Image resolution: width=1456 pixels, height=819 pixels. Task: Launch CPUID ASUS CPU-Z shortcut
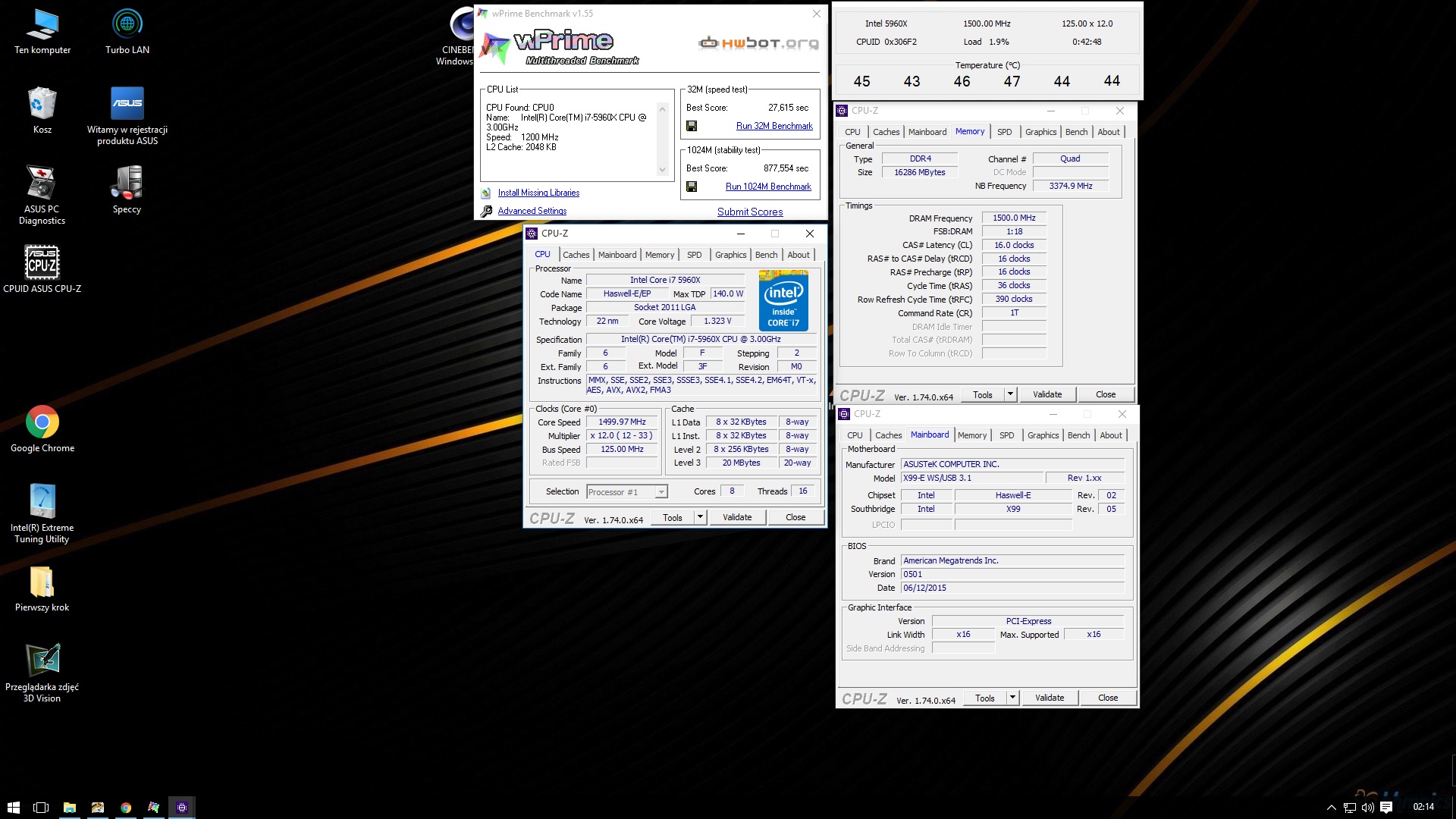coord(42,269)
